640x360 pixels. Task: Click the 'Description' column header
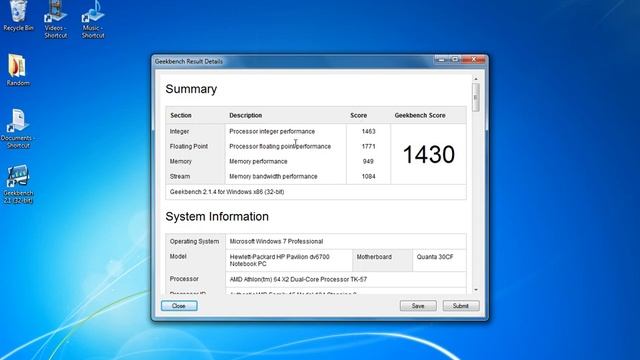coord(246,116)
